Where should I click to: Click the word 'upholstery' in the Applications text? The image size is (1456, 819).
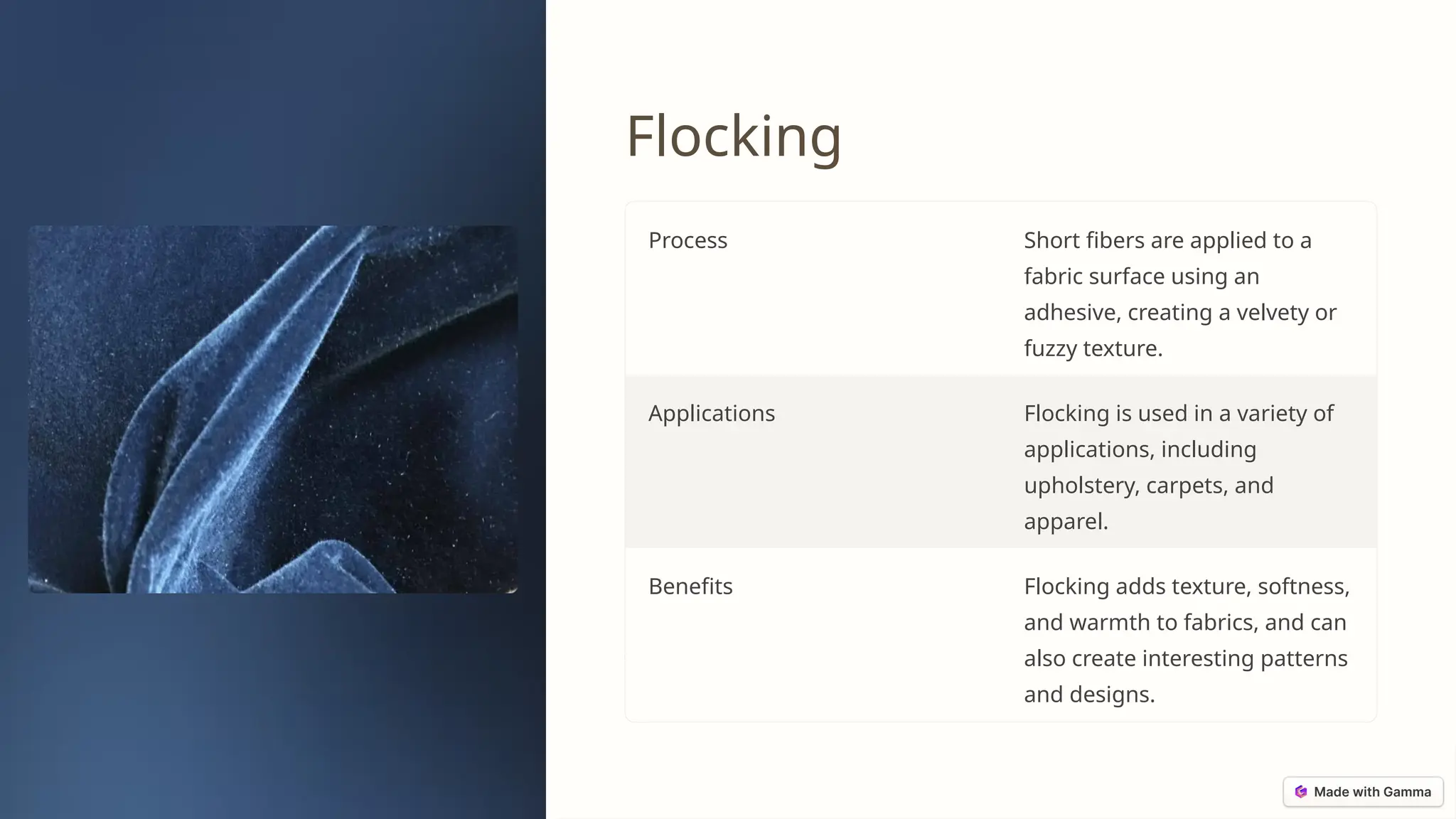click(x=1081, y=486)
